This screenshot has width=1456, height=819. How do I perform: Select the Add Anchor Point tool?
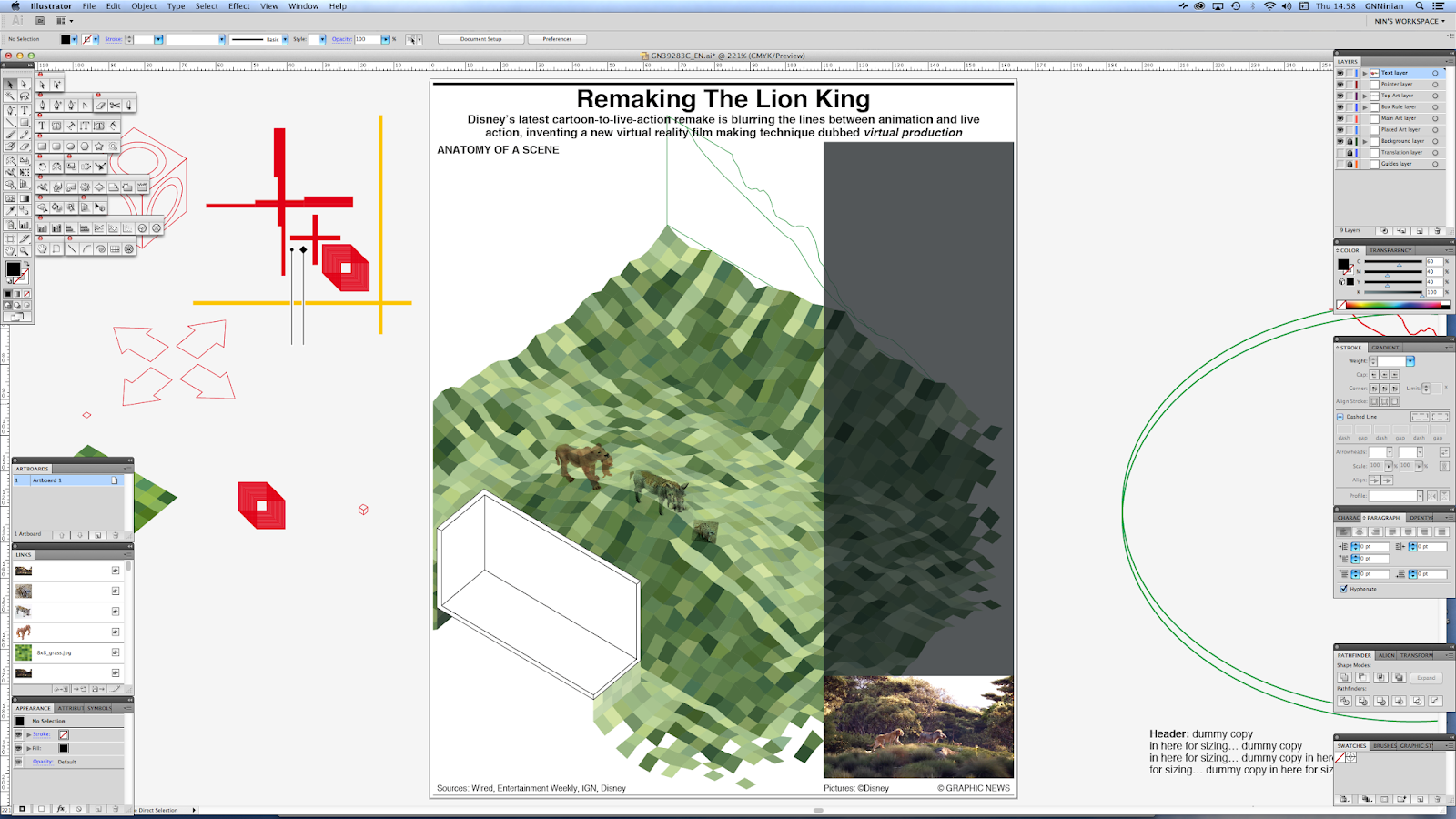point(56,106)
